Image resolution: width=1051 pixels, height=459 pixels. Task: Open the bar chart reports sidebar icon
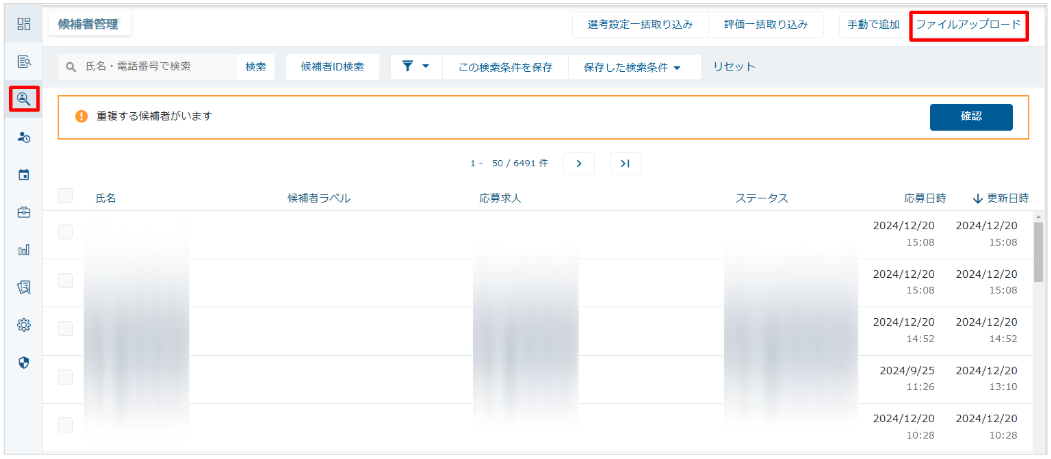24,250
